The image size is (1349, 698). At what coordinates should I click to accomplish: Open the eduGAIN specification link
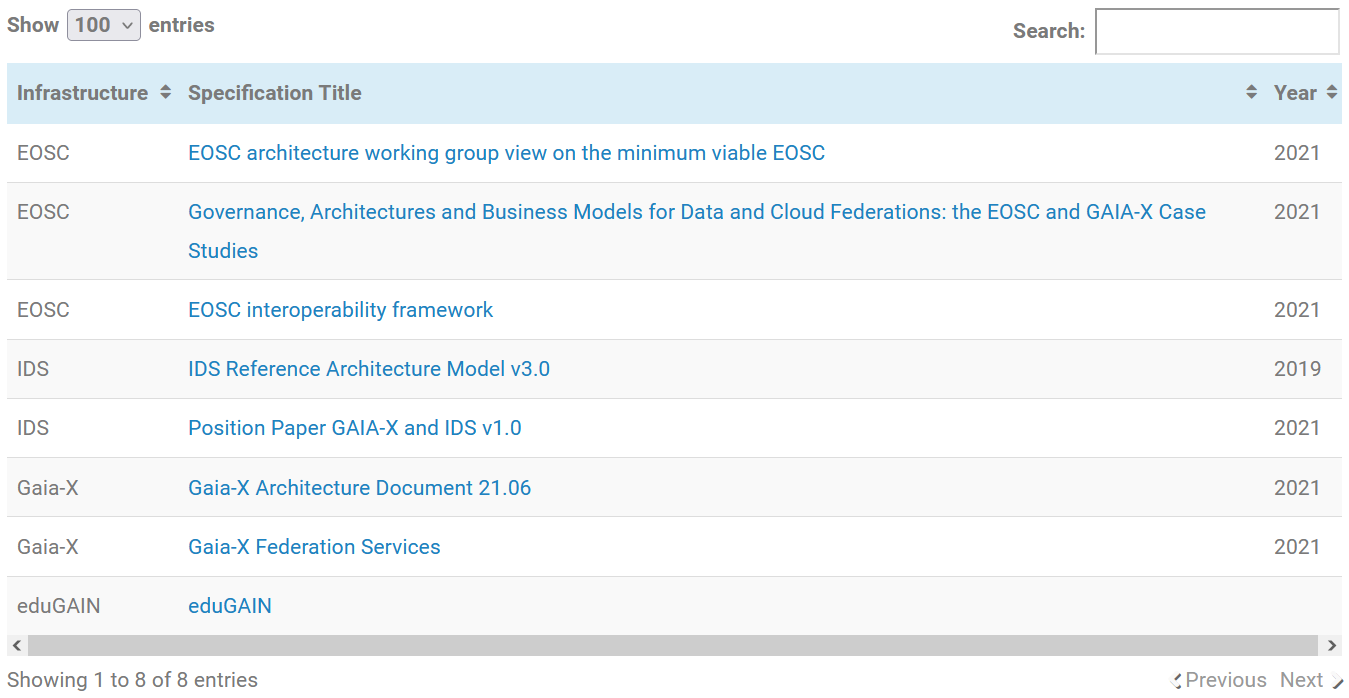(230, 606)
